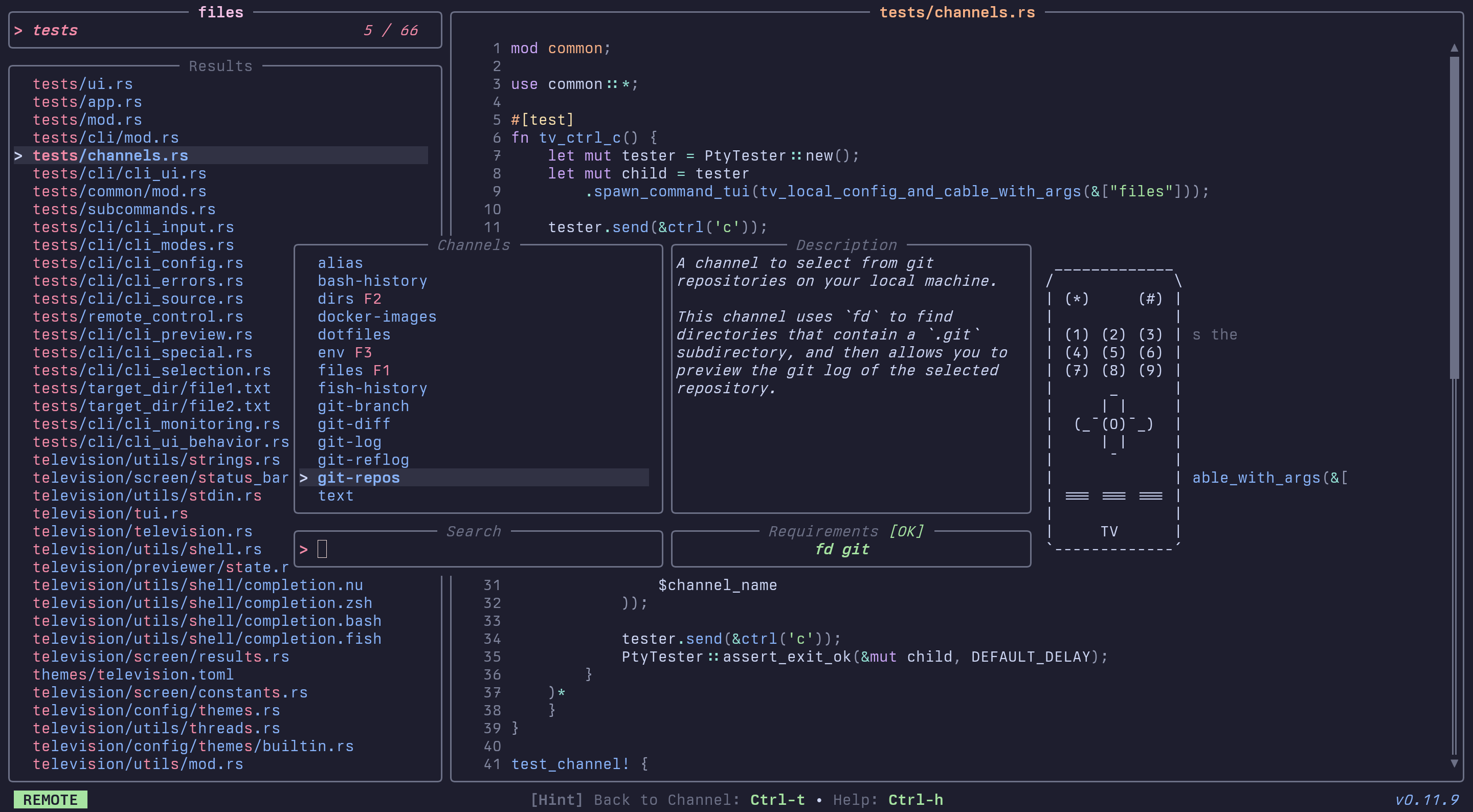Click the REMOTE mode indicator

[x=50, y=799]
